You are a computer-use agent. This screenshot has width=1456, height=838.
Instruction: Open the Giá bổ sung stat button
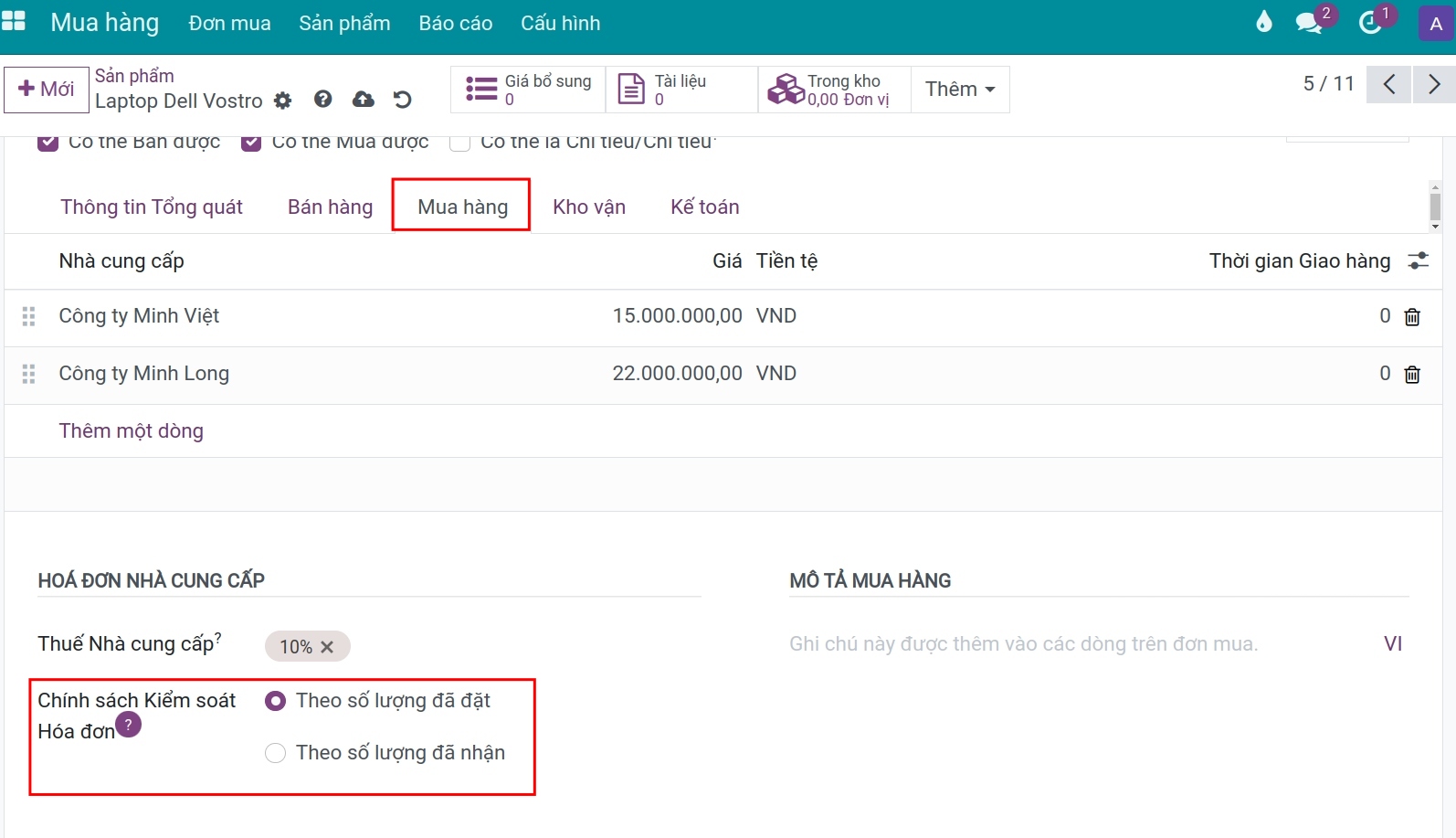(x=530, y=90)
